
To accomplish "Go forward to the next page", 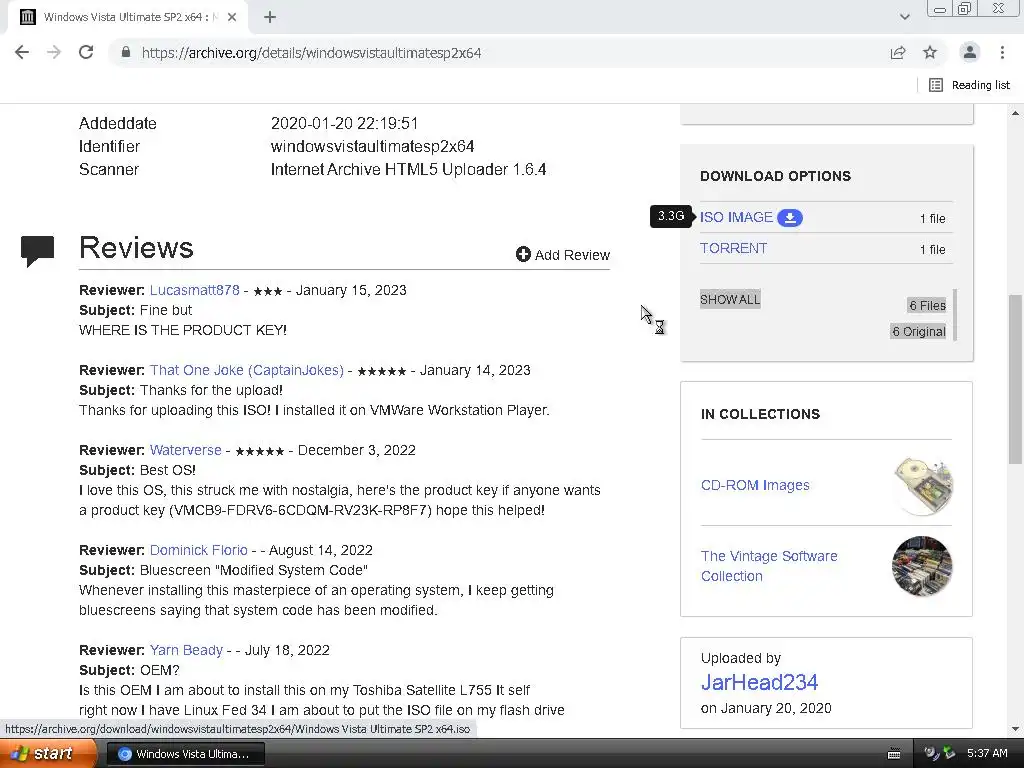I will (54, 53).
